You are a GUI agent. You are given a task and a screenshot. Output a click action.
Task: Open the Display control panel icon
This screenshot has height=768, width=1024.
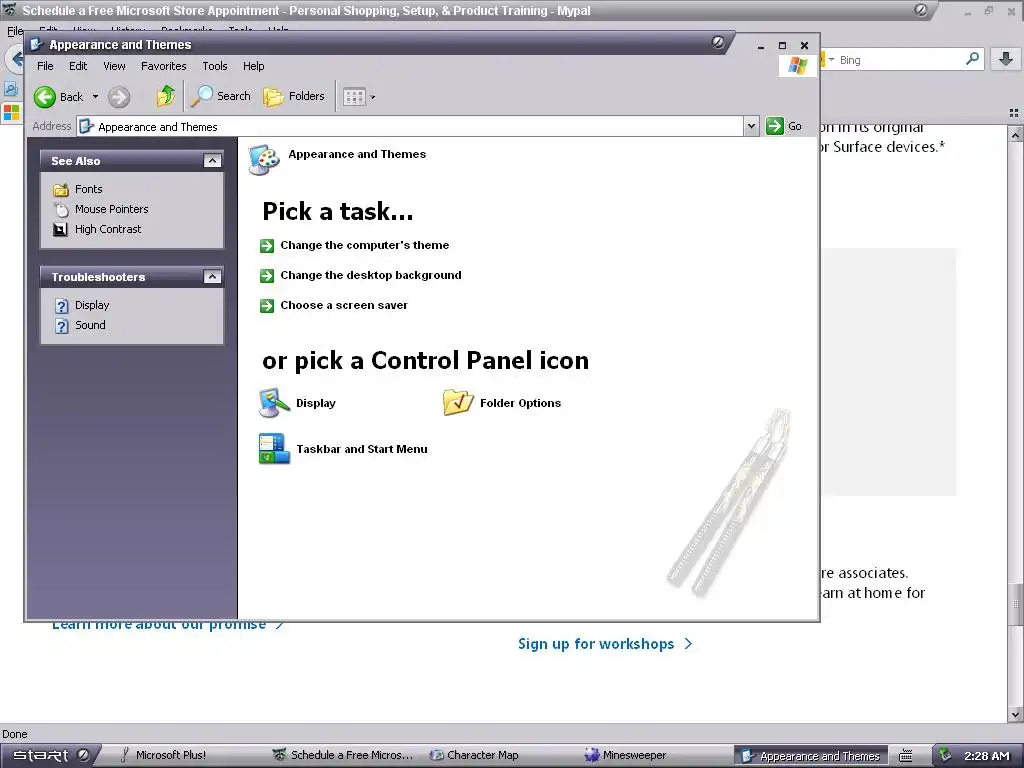point(297,403)
